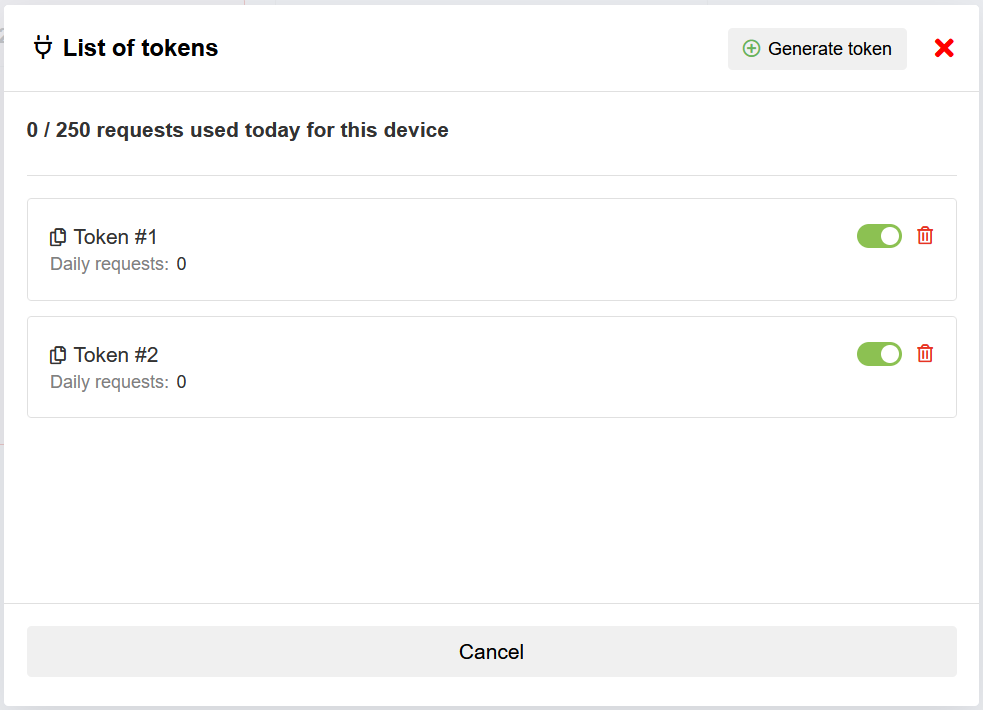Click the Daily requests label under Token #2
The width and height of the screenshot is (983, 710).
coord(109,383)
